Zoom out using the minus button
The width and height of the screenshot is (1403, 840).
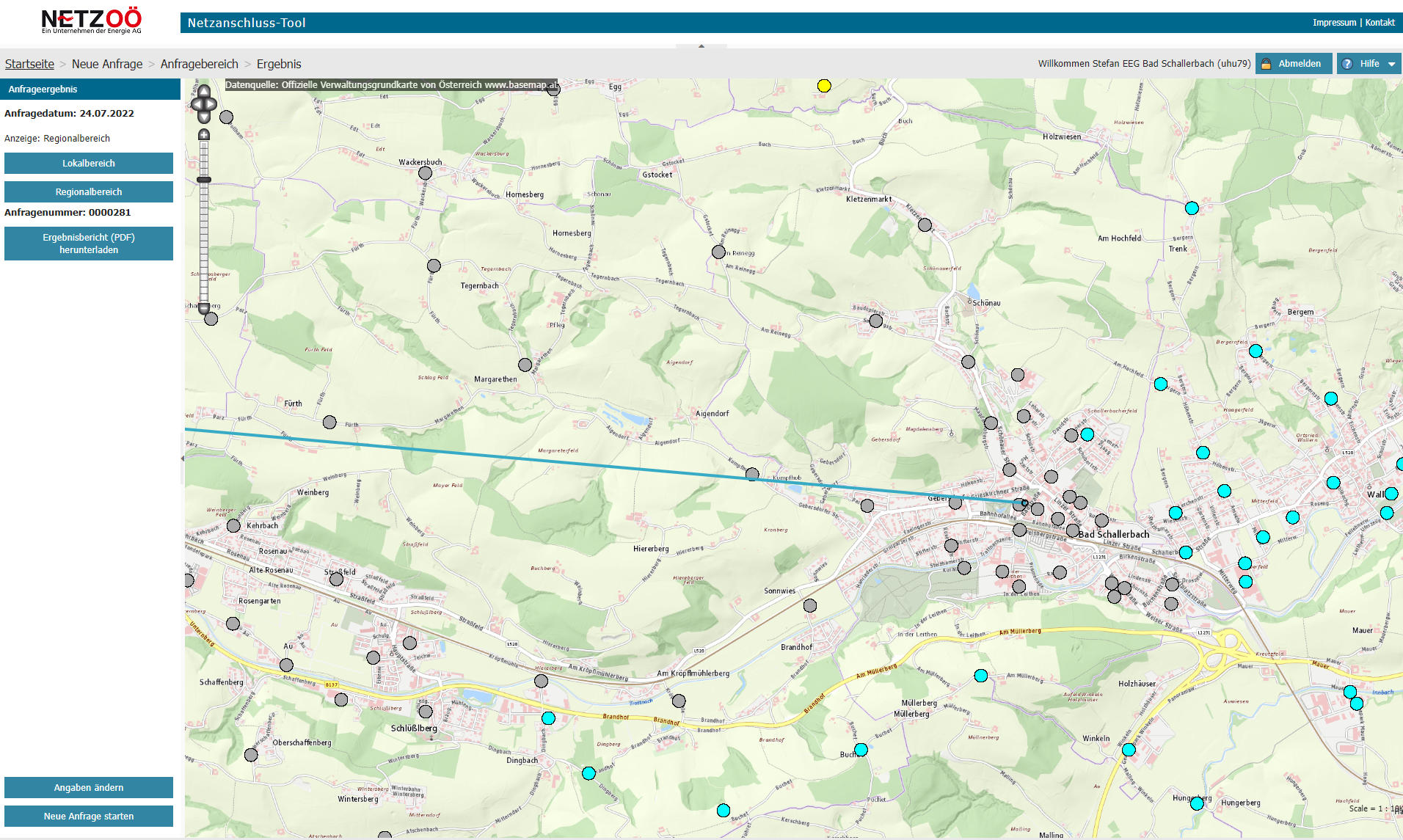point(204,308)
